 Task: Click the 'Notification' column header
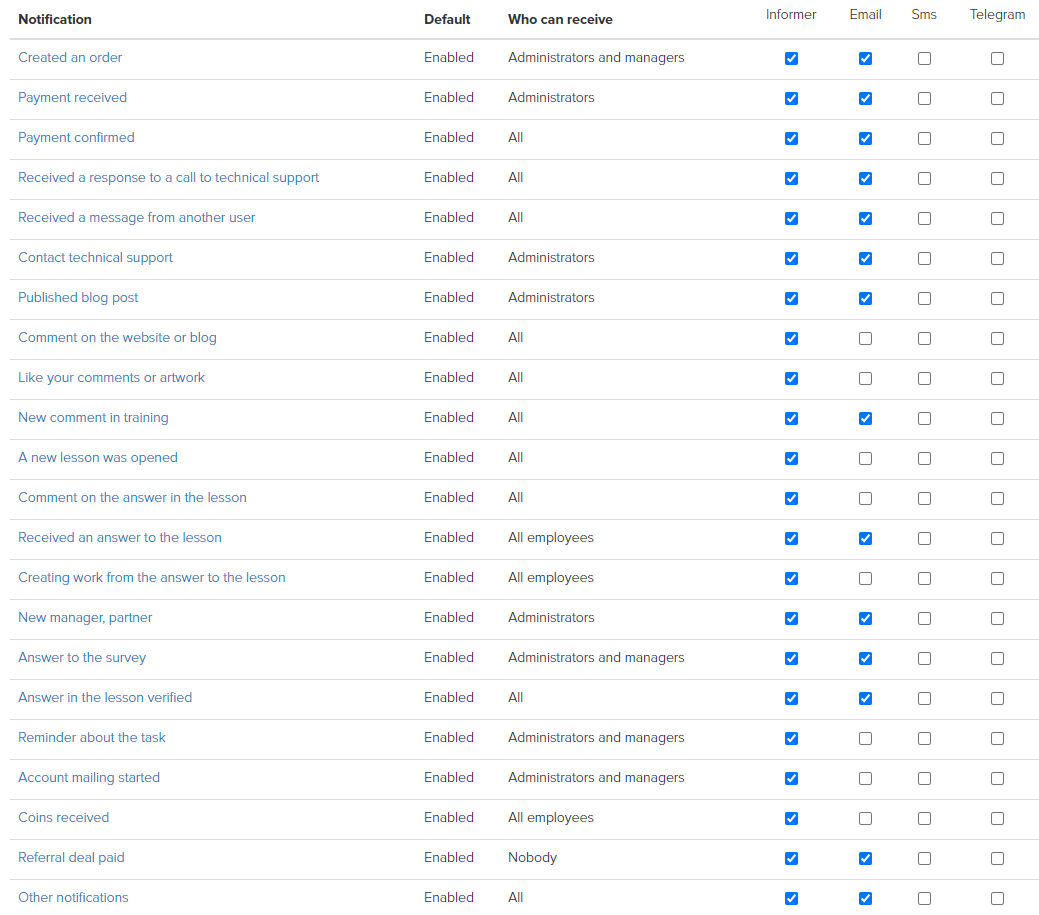coord(55,19)
